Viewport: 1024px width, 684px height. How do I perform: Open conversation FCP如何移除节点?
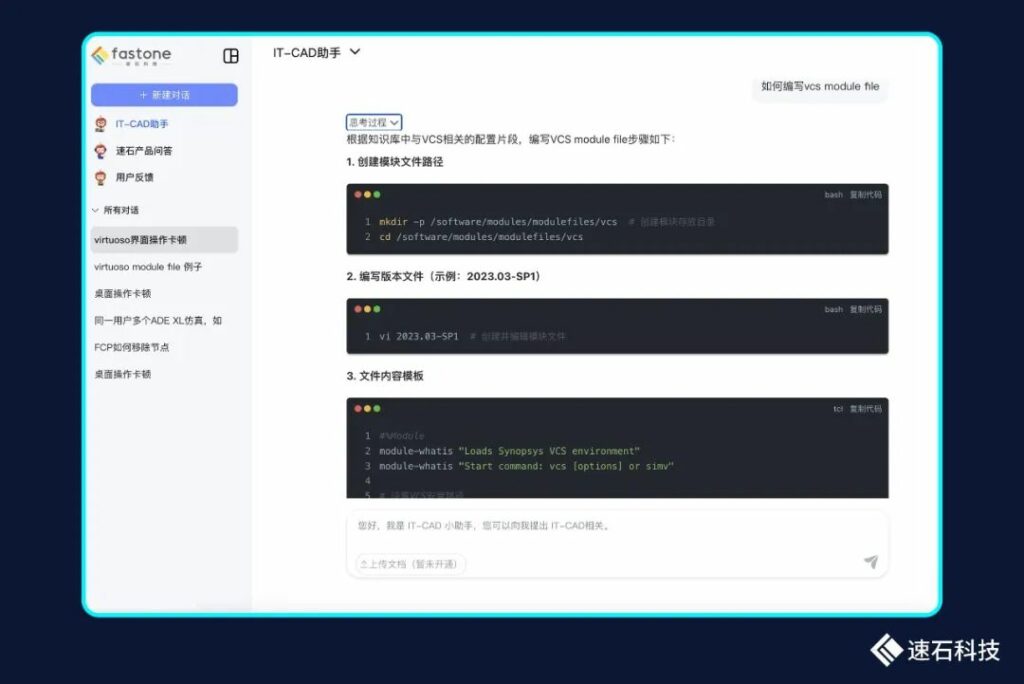[x=132, y=347]
